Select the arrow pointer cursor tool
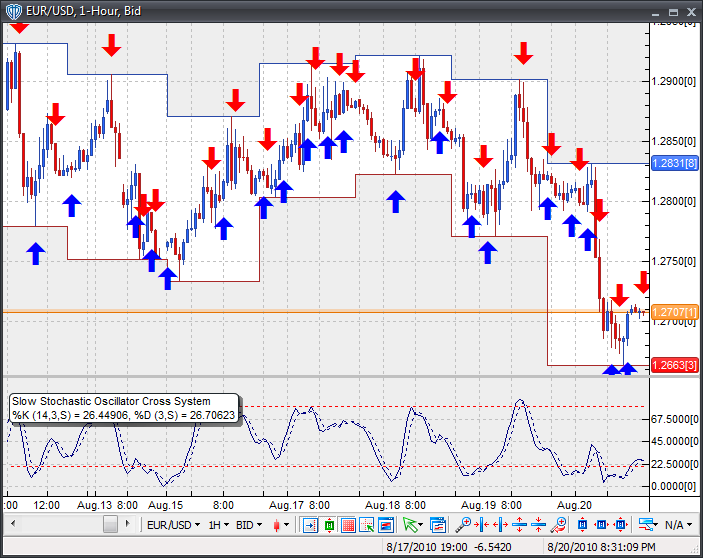 (409, 524)
